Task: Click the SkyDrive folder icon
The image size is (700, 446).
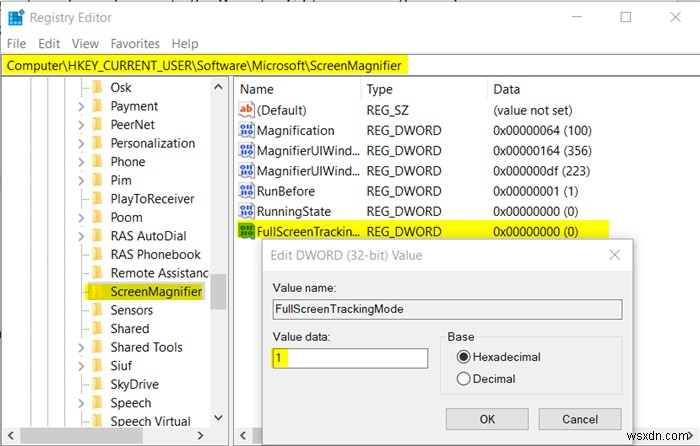Action: point(97,384)
